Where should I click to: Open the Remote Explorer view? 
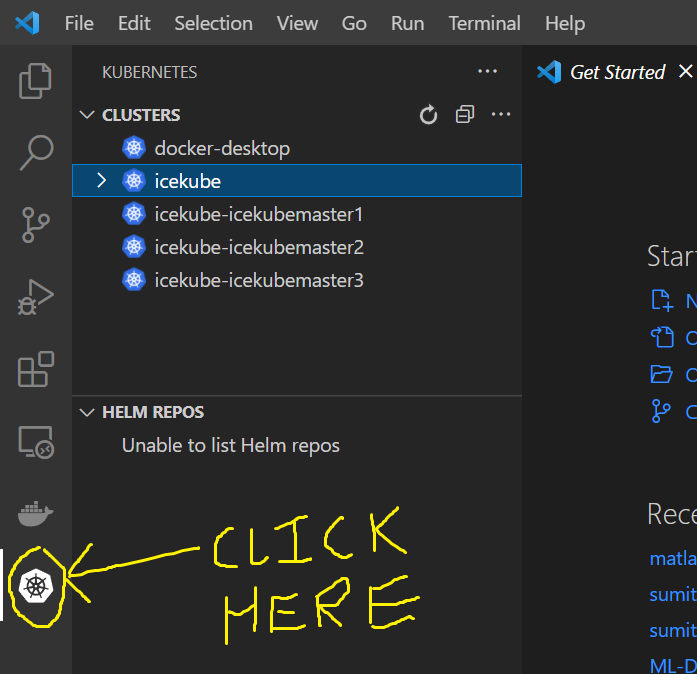pyautogui.click(x=36, y=441)
